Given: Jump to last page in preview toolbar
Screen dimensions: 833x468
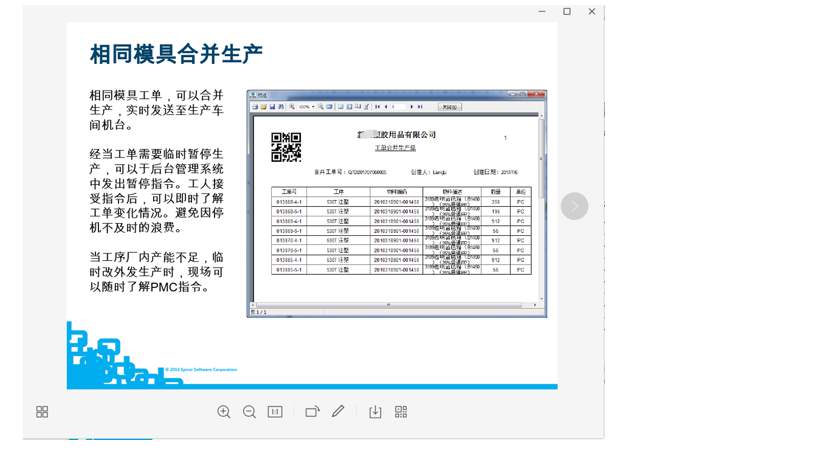Looking at the screenshot, I should pyautogui.click(x=420, y=107).
